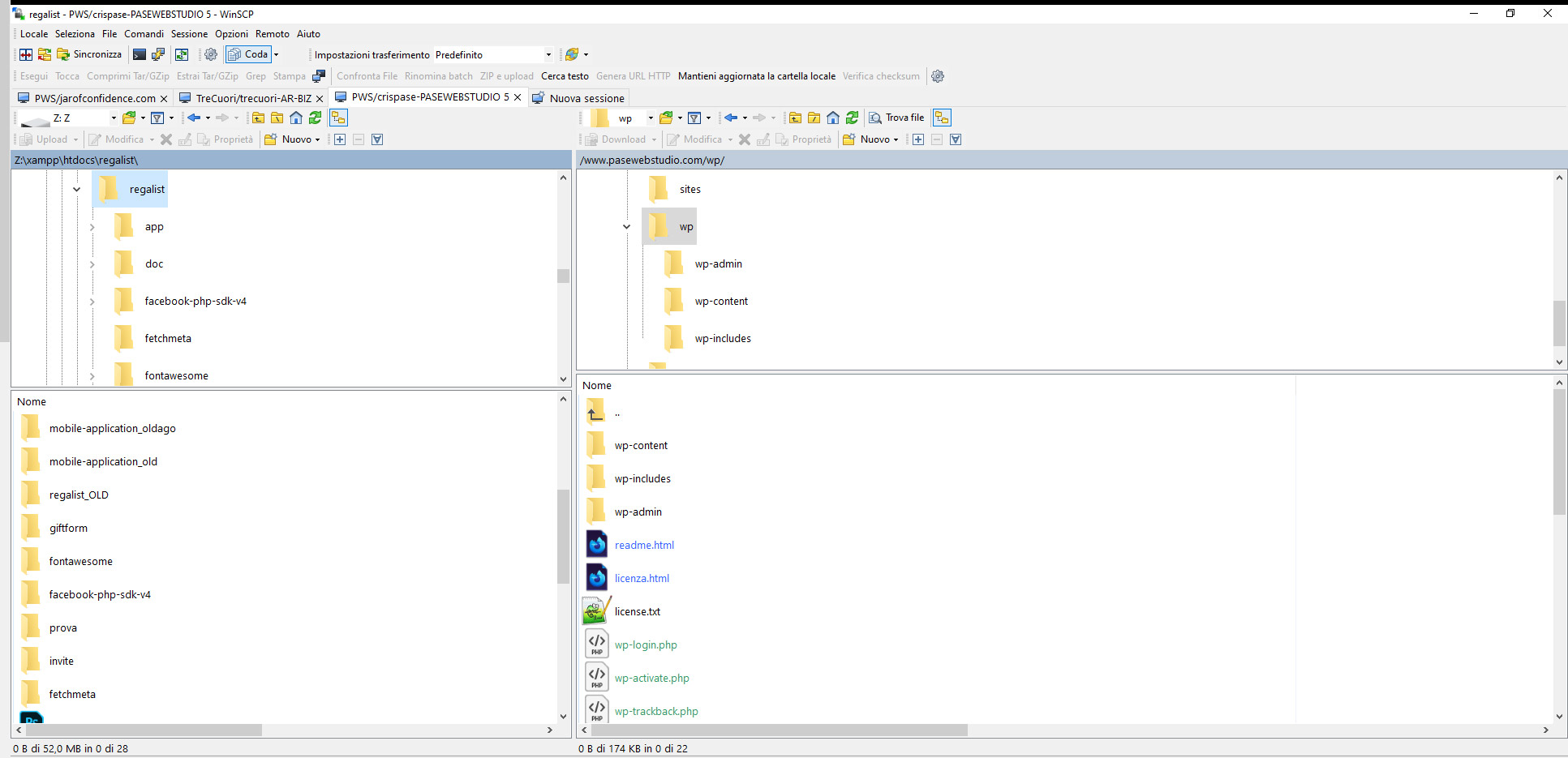Go to remote parent directory icon
Image resolution: width=1568 pixels, height=758 pixels.
point(795,118)
